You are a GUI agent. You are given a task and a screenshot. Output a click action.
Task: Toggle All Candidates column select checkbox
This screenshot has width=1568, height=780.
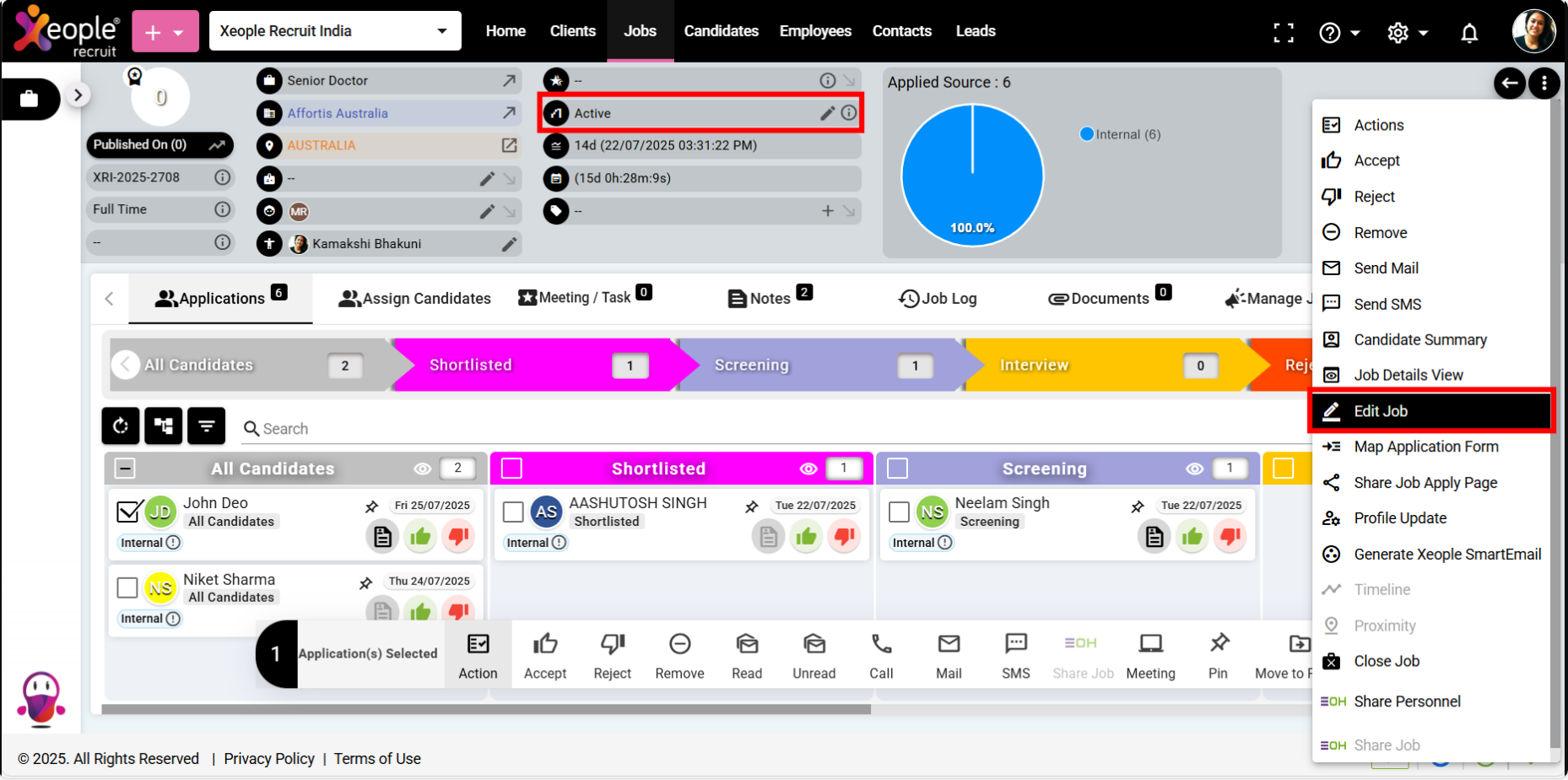[125, 469]
